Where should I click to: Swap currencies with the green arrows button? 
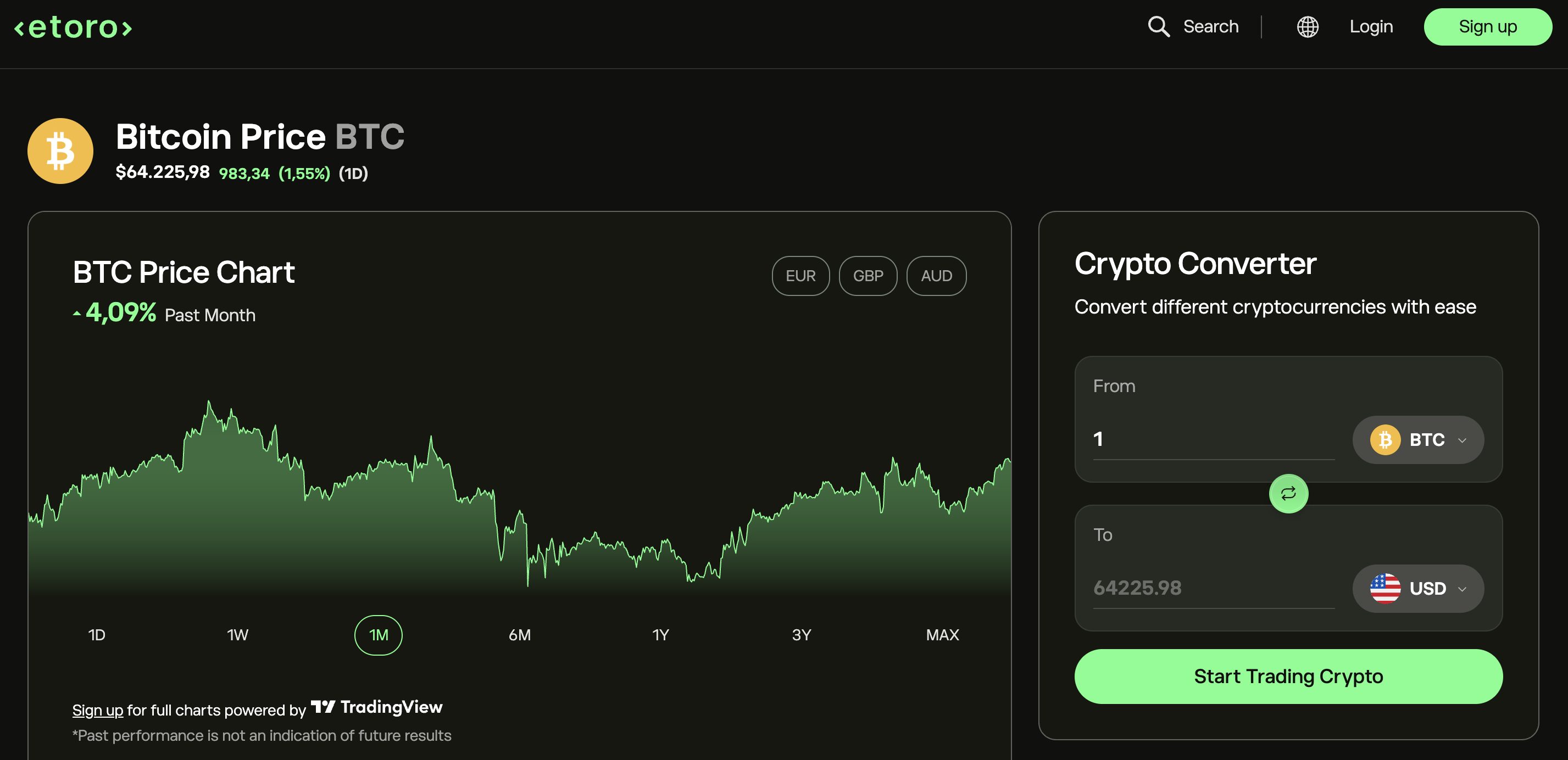click(x=1288, y=494)
